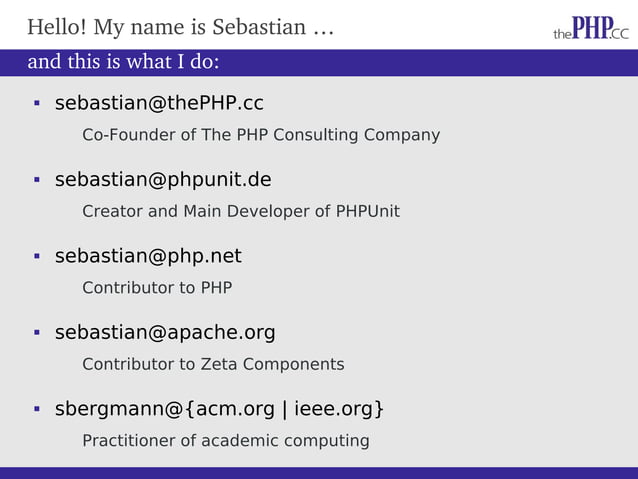Screen dimensions: 638x479
Task: Click the bullet beside sebastian@phpunit.de
Action: (35, 180)
